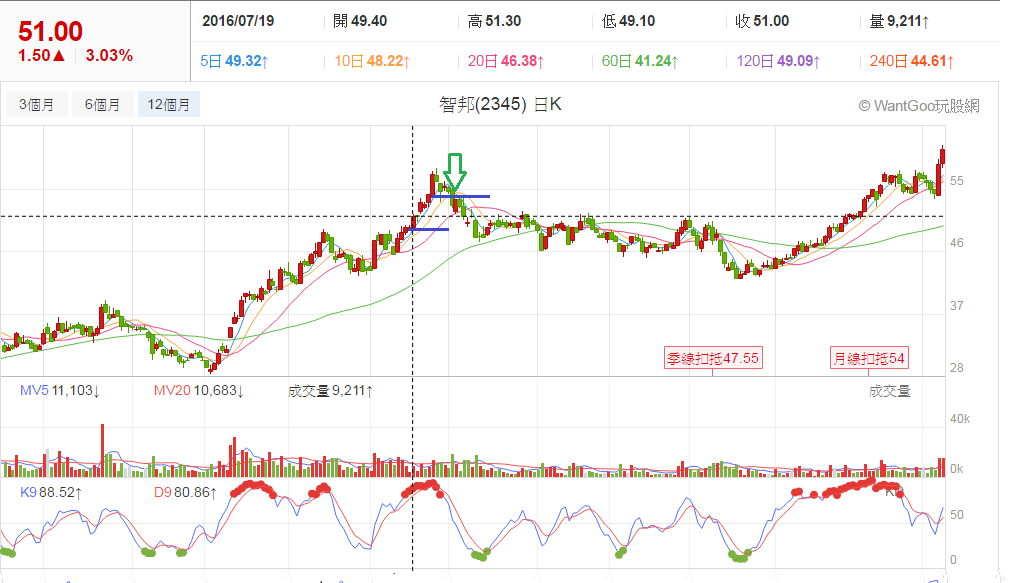Image resolution: width=1010 pixels, height=583 pixels.
Task: Click the close price 收 51.00
Action: click(x=762, y=21)
